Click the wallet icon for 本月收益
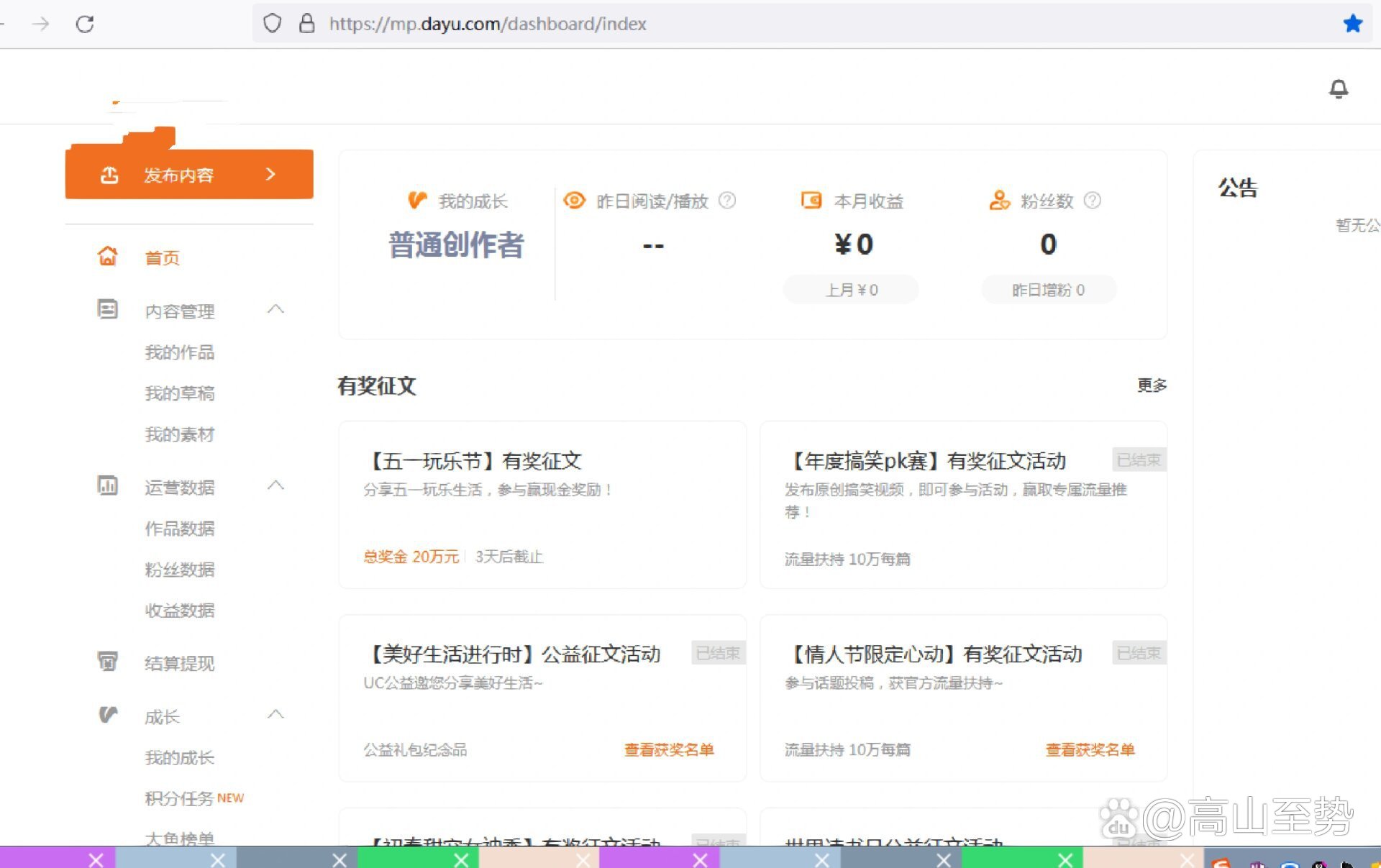Screen dimensions: 1381x868 (x=811, y=200)
